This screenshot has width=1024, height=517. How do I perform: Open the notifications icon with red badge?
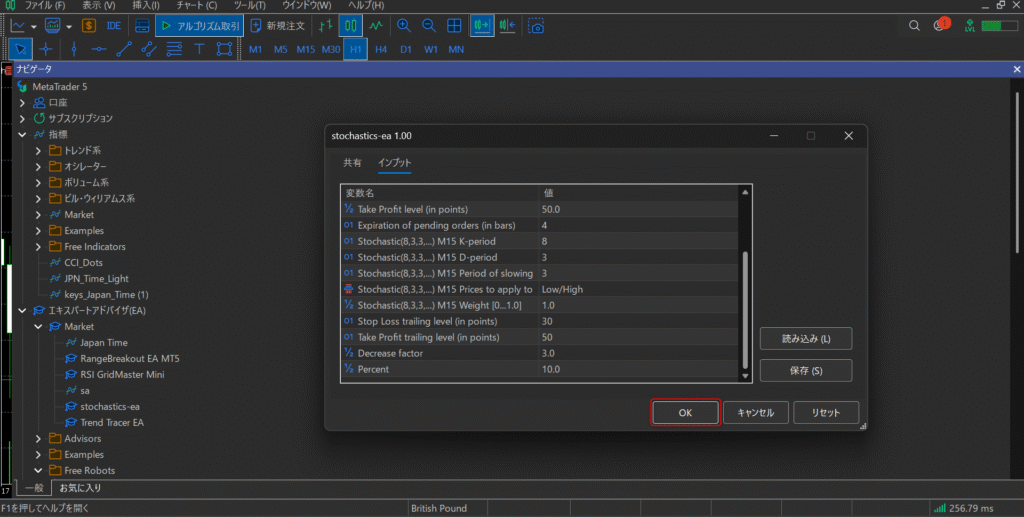(x=940, y=25)
